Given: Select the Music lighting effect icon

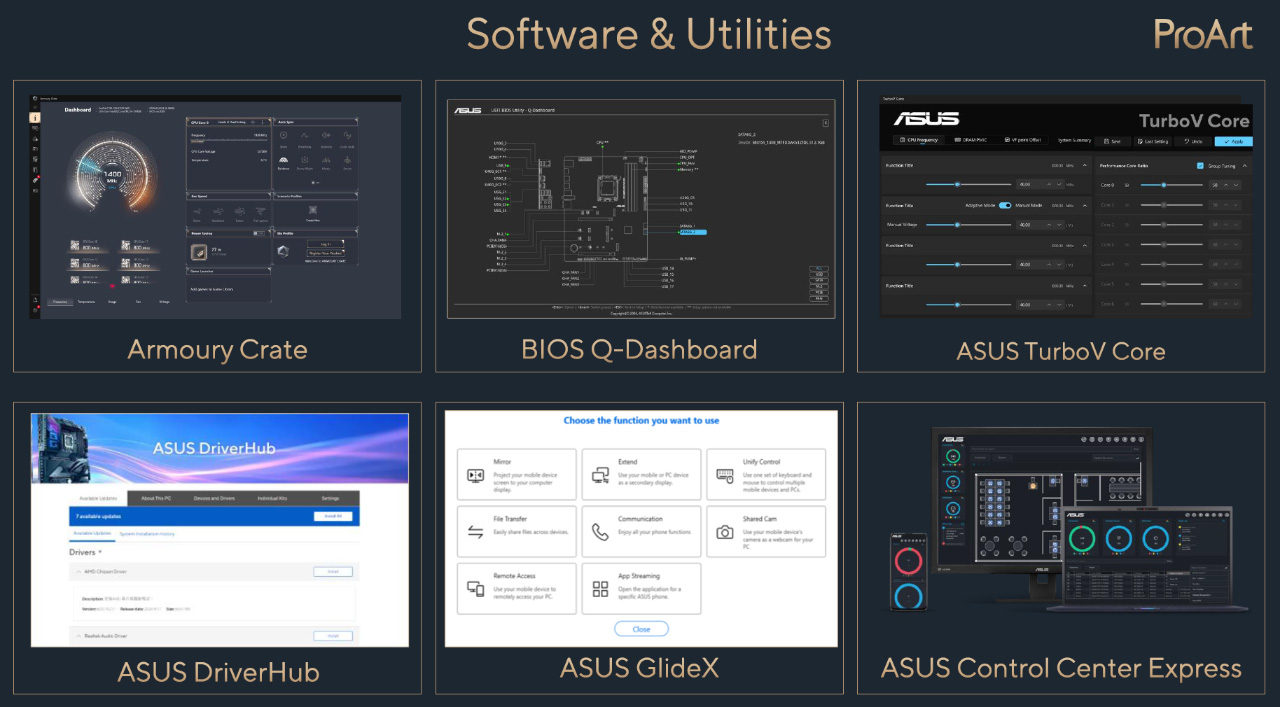Looking at the screenshot, I should click(327, 160).
